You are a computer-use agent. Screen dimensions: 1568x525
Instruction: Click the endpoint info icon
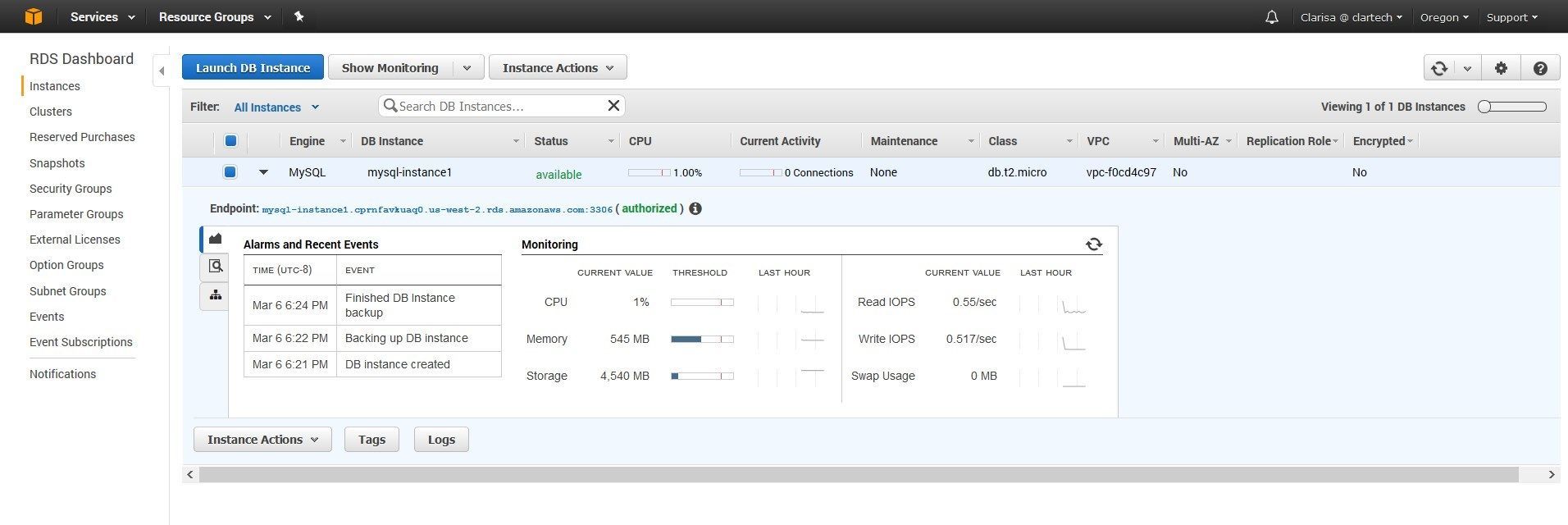coord(695,209)
